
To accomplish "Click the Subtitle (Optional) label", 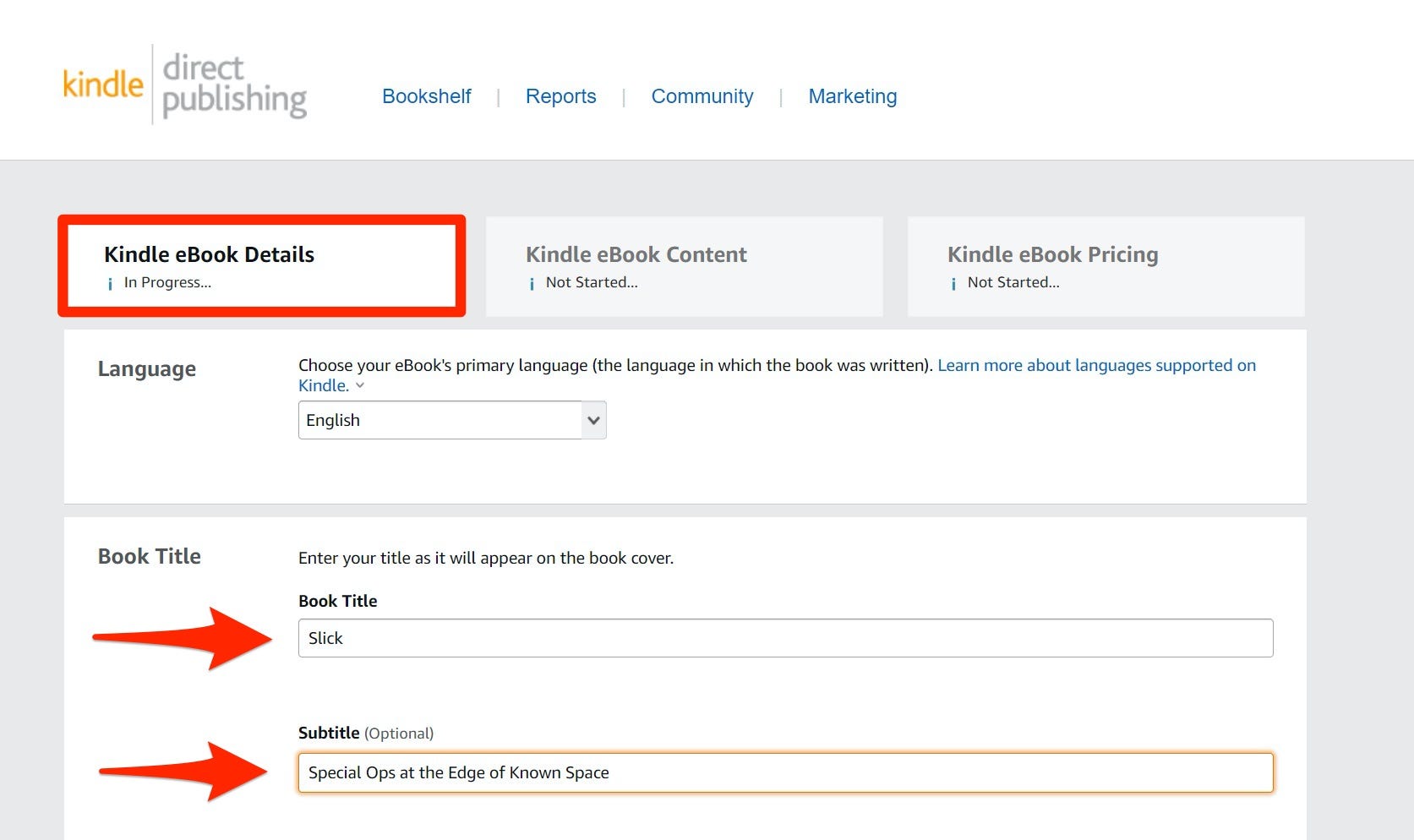I will [366, 733].
